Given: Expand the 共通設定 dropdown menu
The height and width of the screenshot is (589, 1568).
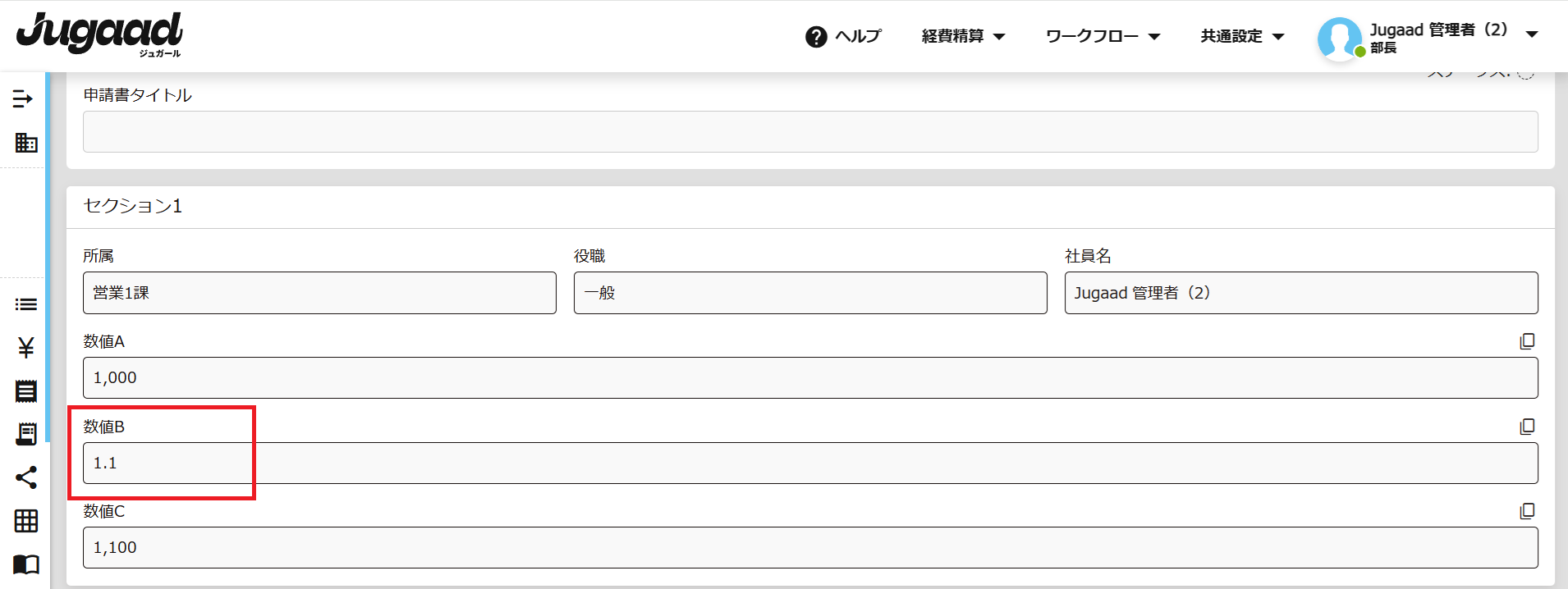Looking at the screenshot, I should tap(1242, 36).
